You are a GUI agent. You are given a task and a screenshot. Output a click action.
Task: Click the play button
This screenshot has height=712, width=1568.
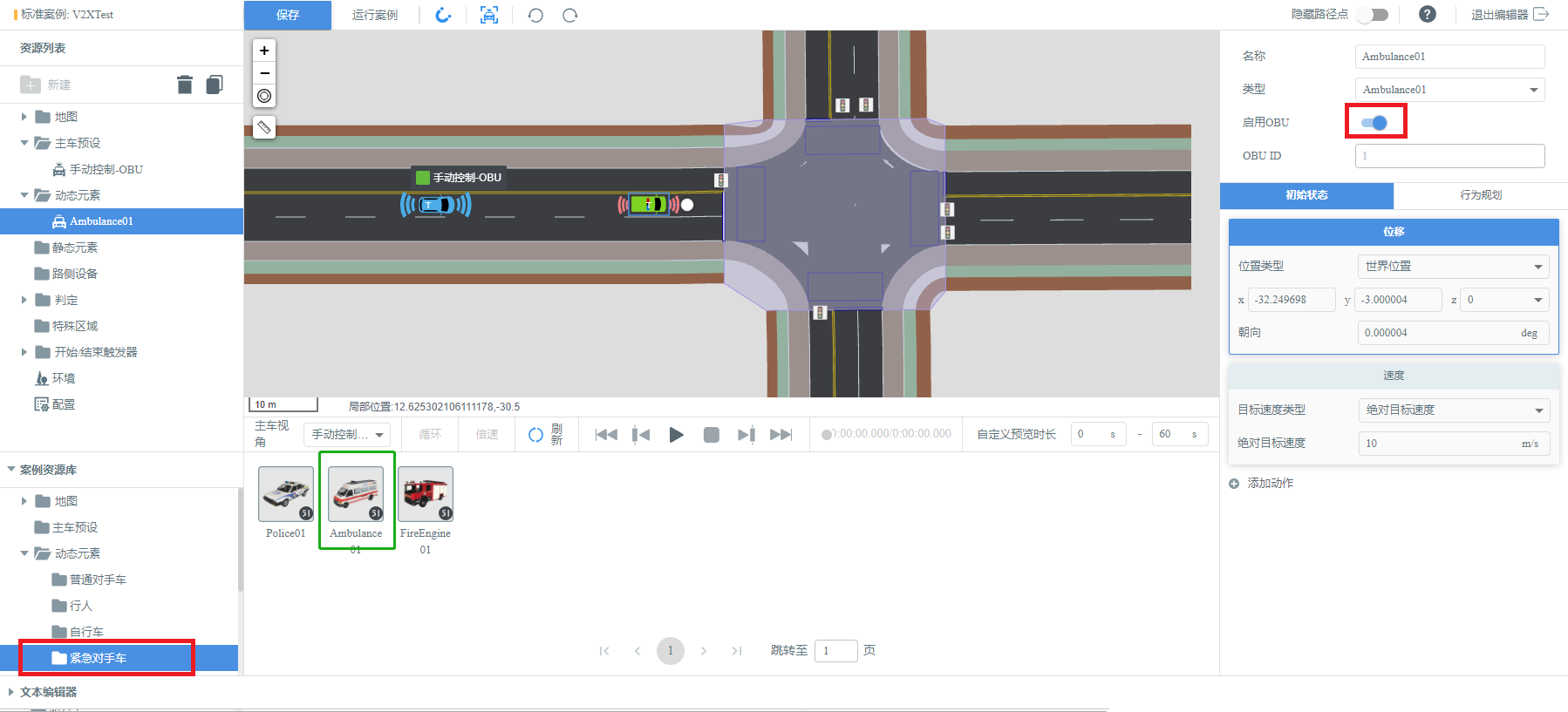click(x=676, y=434)
